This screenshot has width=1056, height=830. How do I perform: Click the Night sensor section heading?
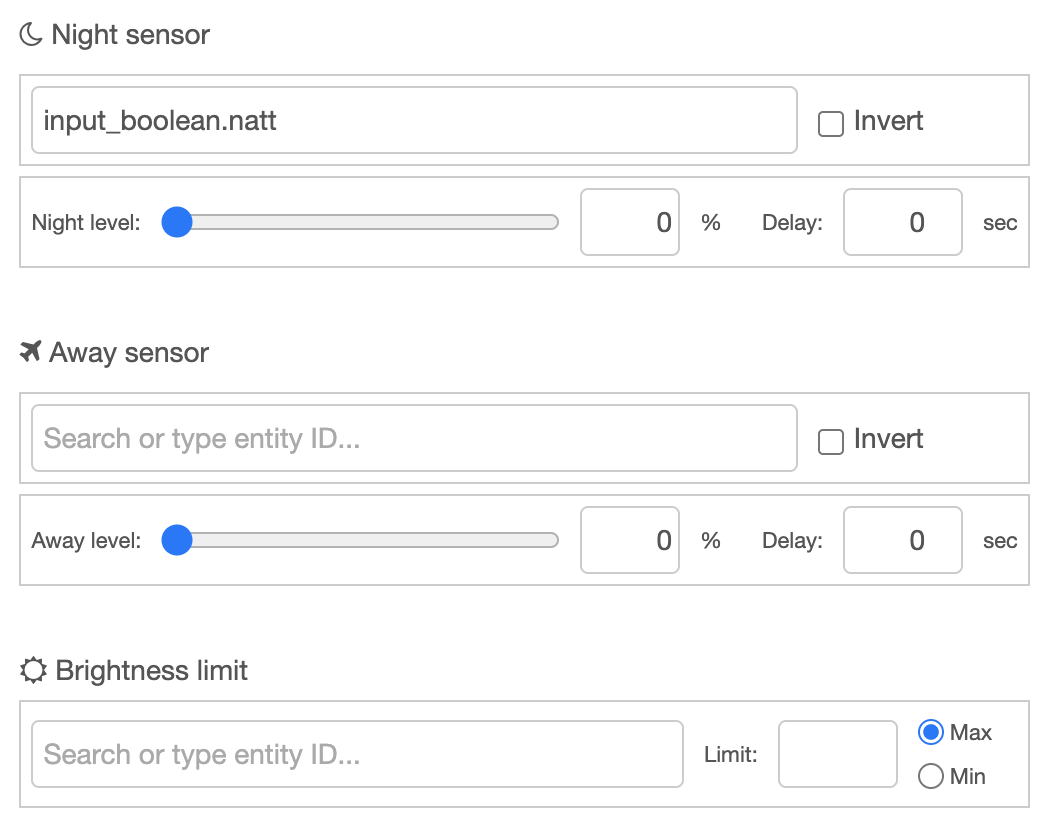pos(130,34)
